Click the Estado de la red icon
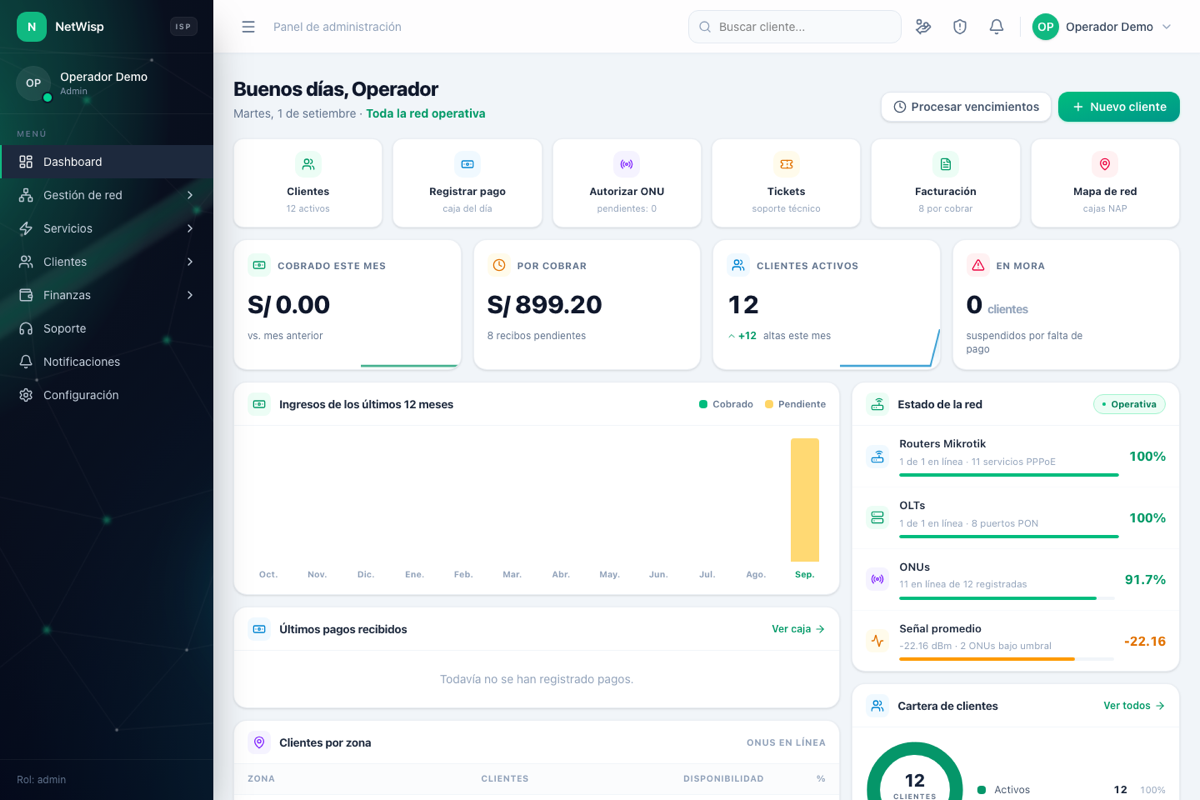Screen dimensions: 1200x800 coord(877,404)
